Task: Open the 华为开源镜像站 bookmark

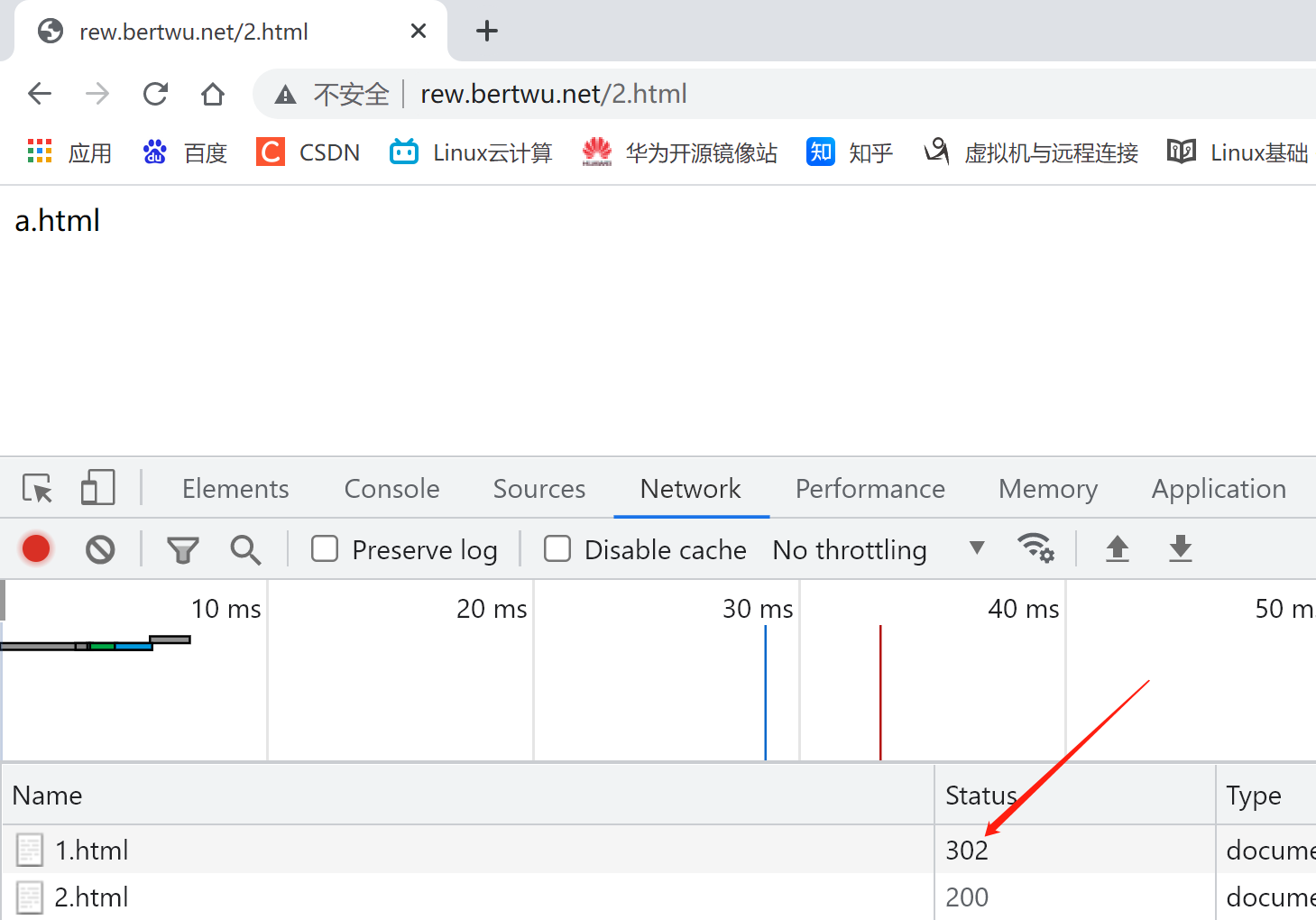Action: click(x=679, y=152)
